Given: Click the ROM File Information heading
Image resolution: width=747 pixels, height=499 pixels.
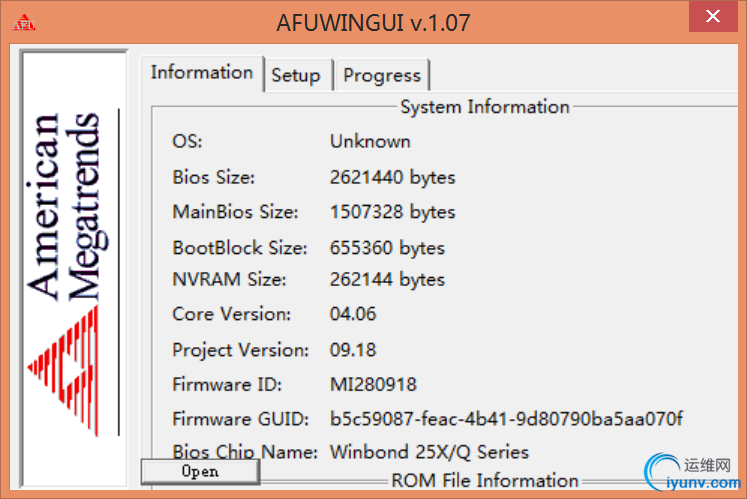Looking at the screenshot, I should [484, 481].
